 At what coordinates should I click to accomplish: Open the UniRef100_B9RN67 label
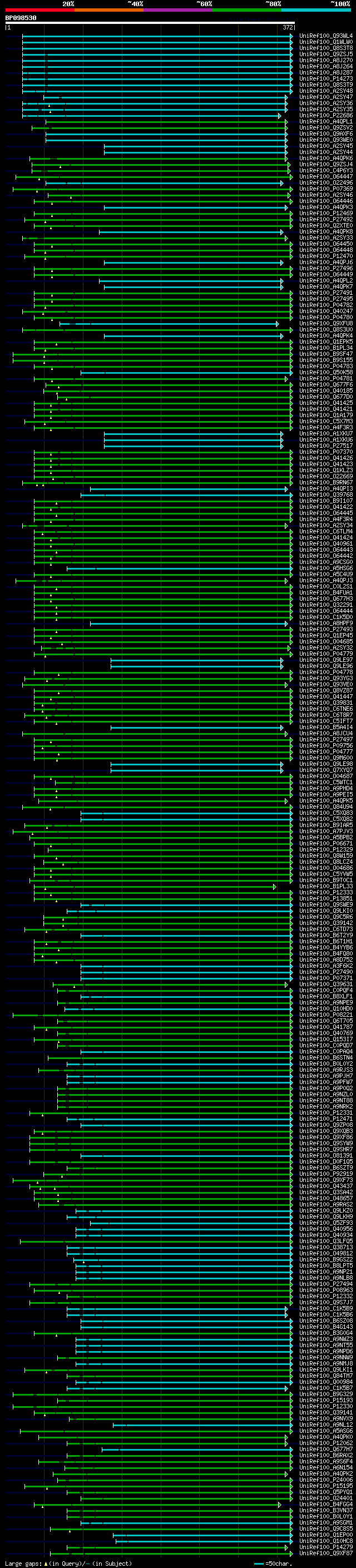[325, 483]
